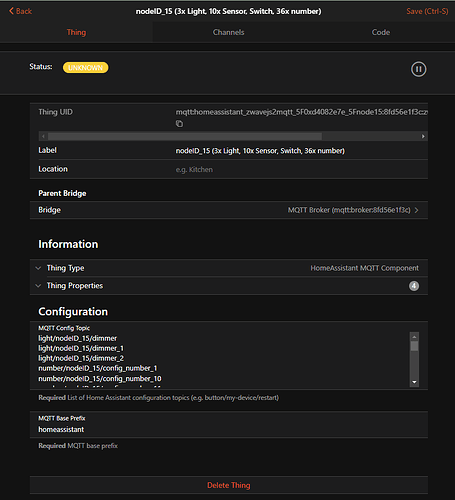455x500 pixels.
Task: Click the Thing UID right scroll arrow
Action: click(423, 136)
